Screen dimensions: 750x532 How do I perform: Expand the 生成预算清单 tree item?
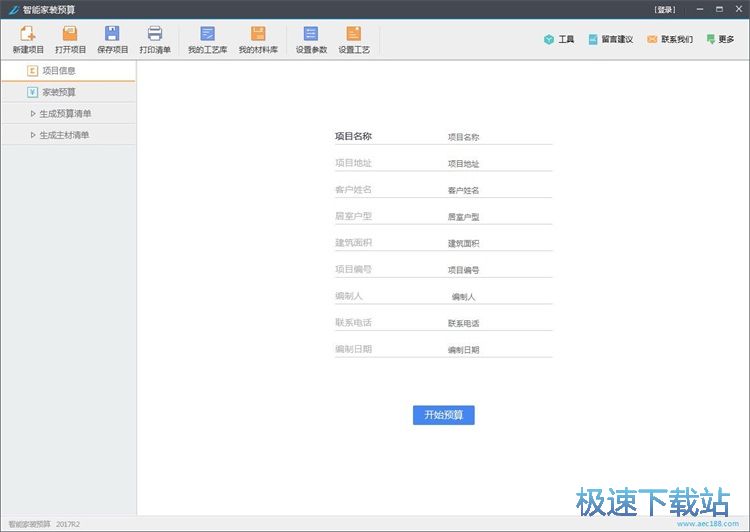64,113
